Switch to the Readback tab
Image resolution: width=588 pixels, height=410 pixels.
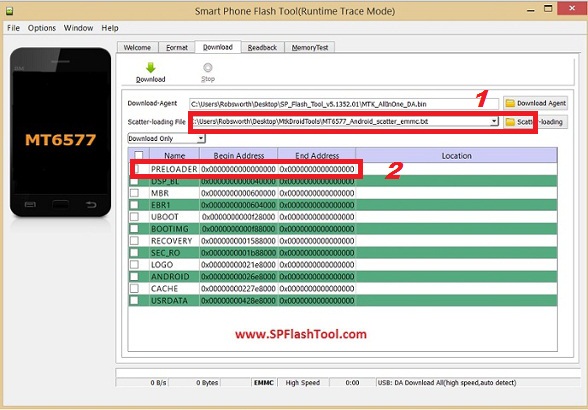(262, 48)
